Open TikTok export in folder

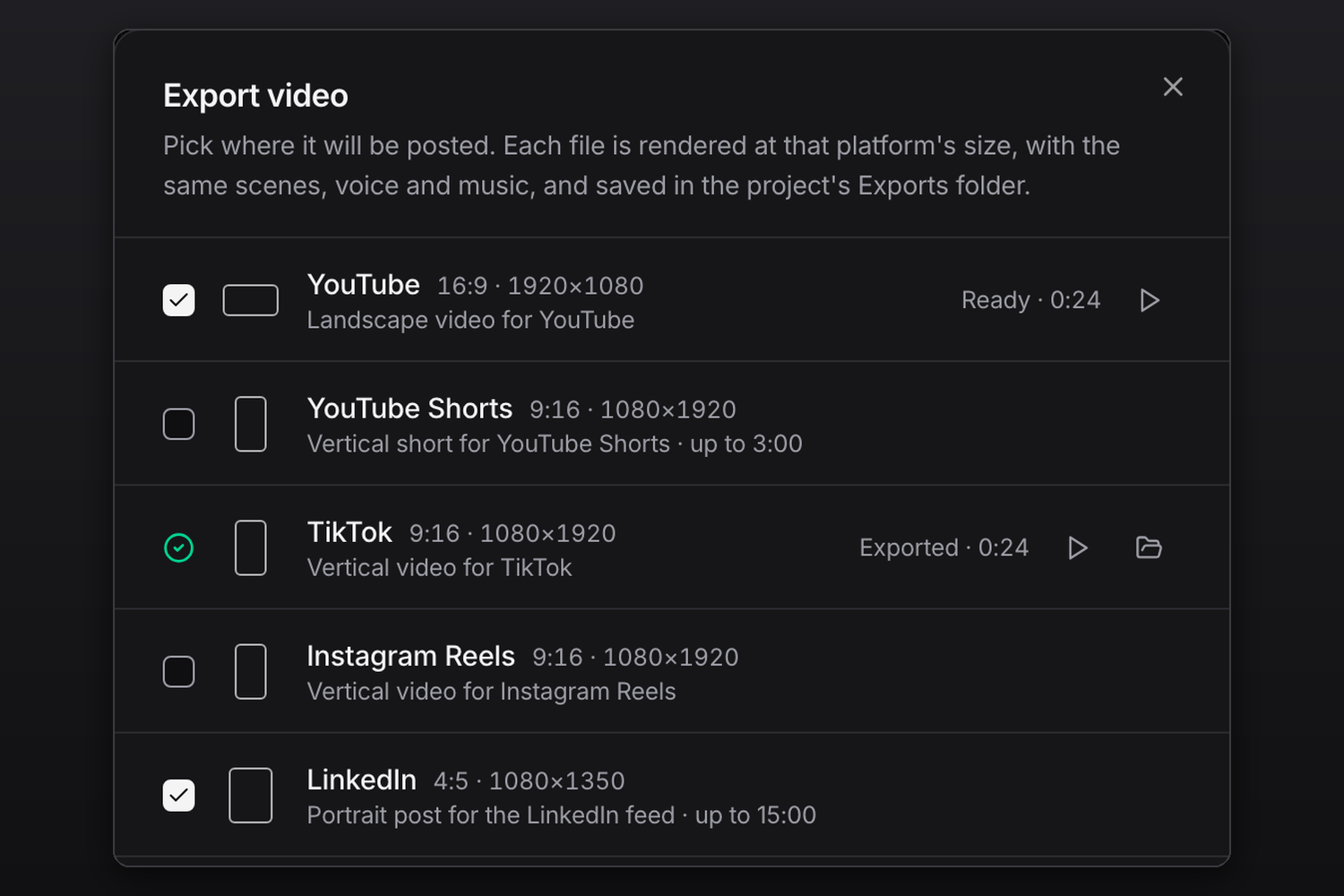tap(1149, 547)
